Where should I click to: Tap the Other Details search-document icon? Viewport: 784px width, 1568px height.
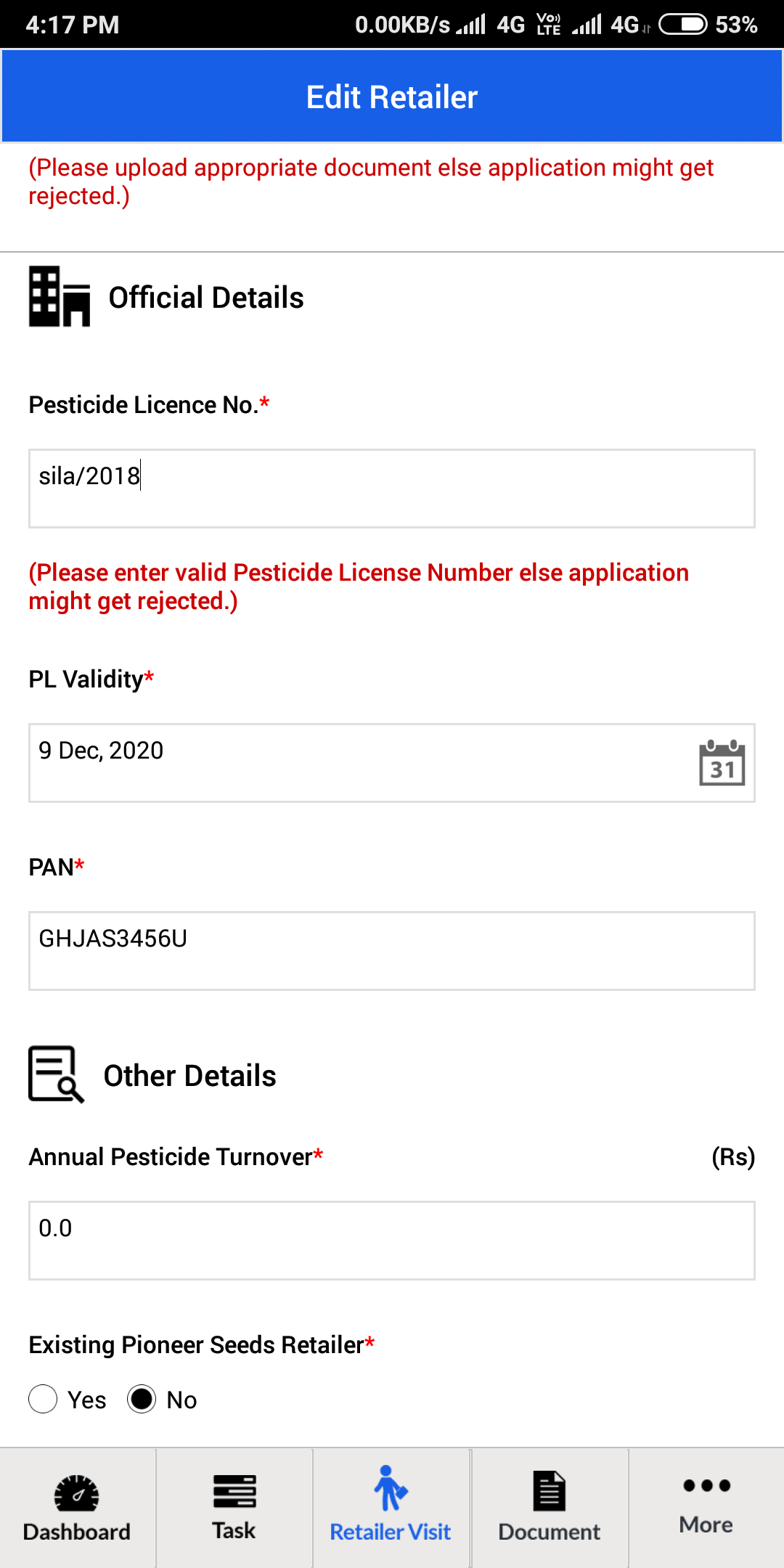[57, 1074]
